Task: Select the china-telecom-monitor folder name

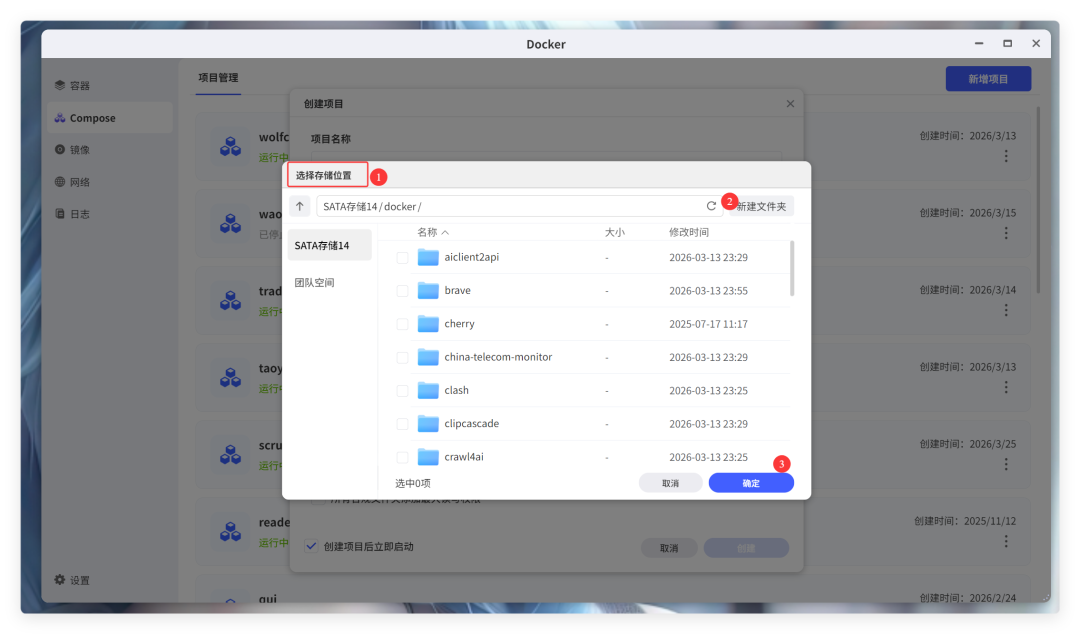Action: pyautogui.click(x=498, y=357)
